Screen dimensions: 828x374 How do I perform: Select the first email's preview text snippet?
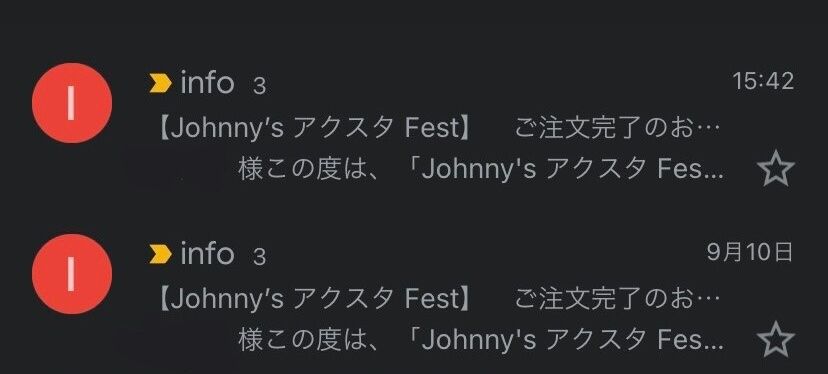[481, 169]
